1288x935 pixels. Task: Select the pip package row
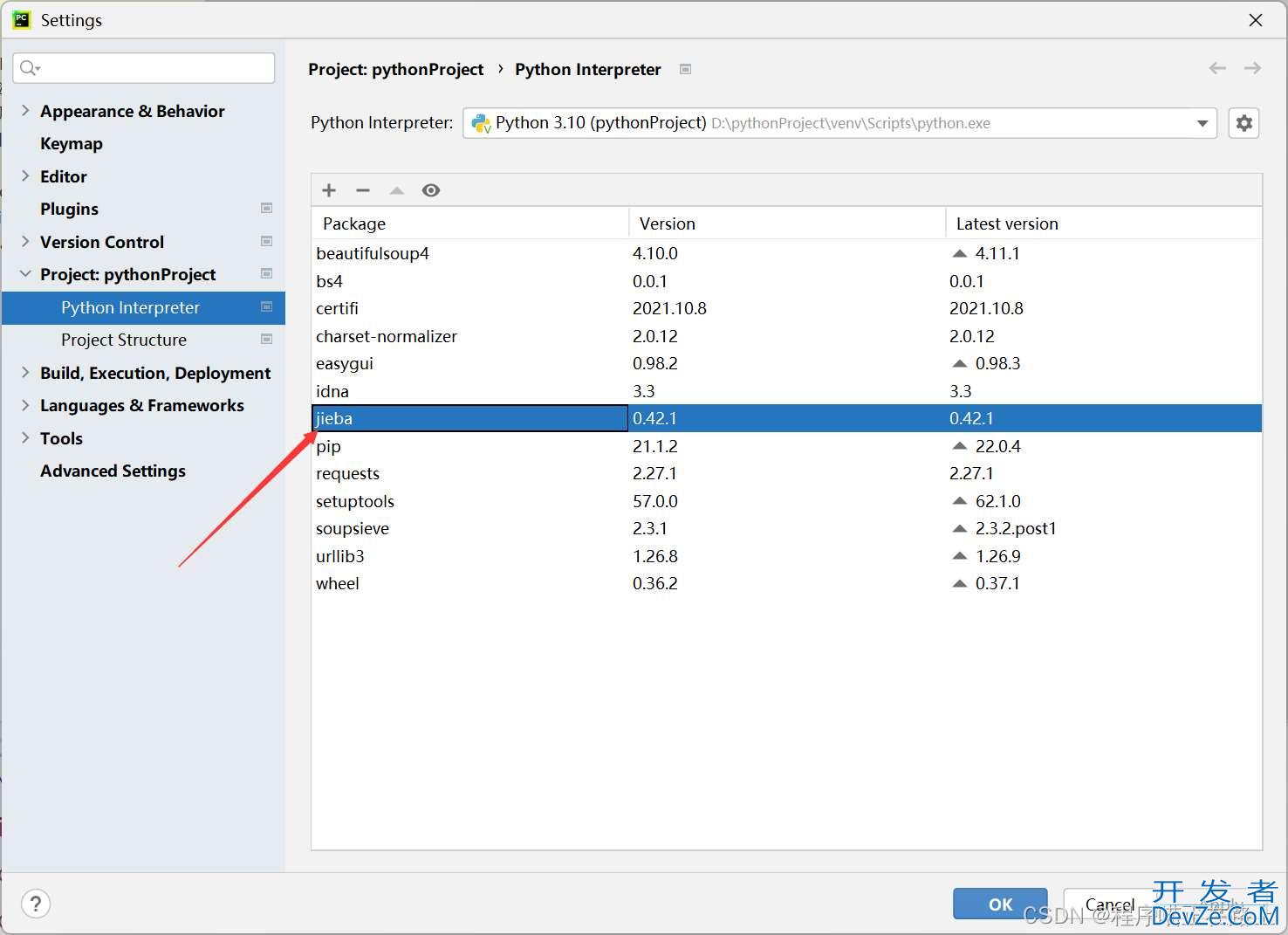coord(787,446)
